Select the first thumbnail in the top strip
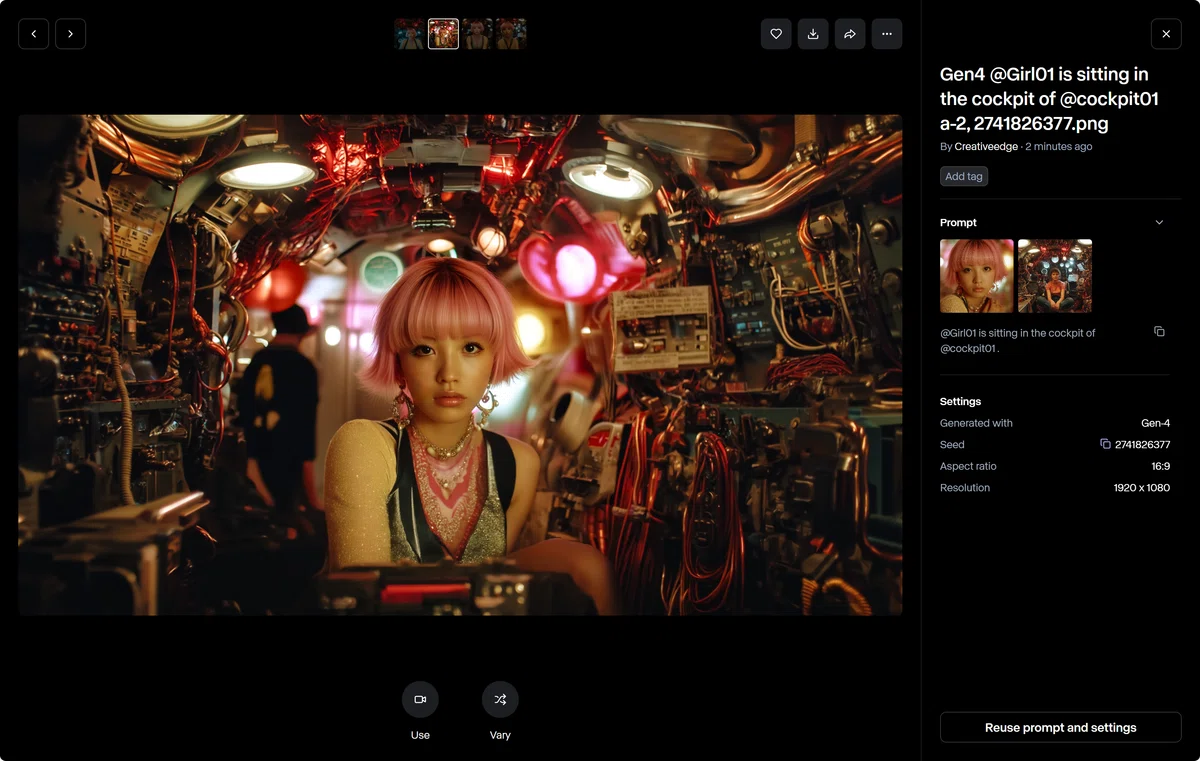The height and width of the screenshot is (761, 1200). click(x=409, y=34)
